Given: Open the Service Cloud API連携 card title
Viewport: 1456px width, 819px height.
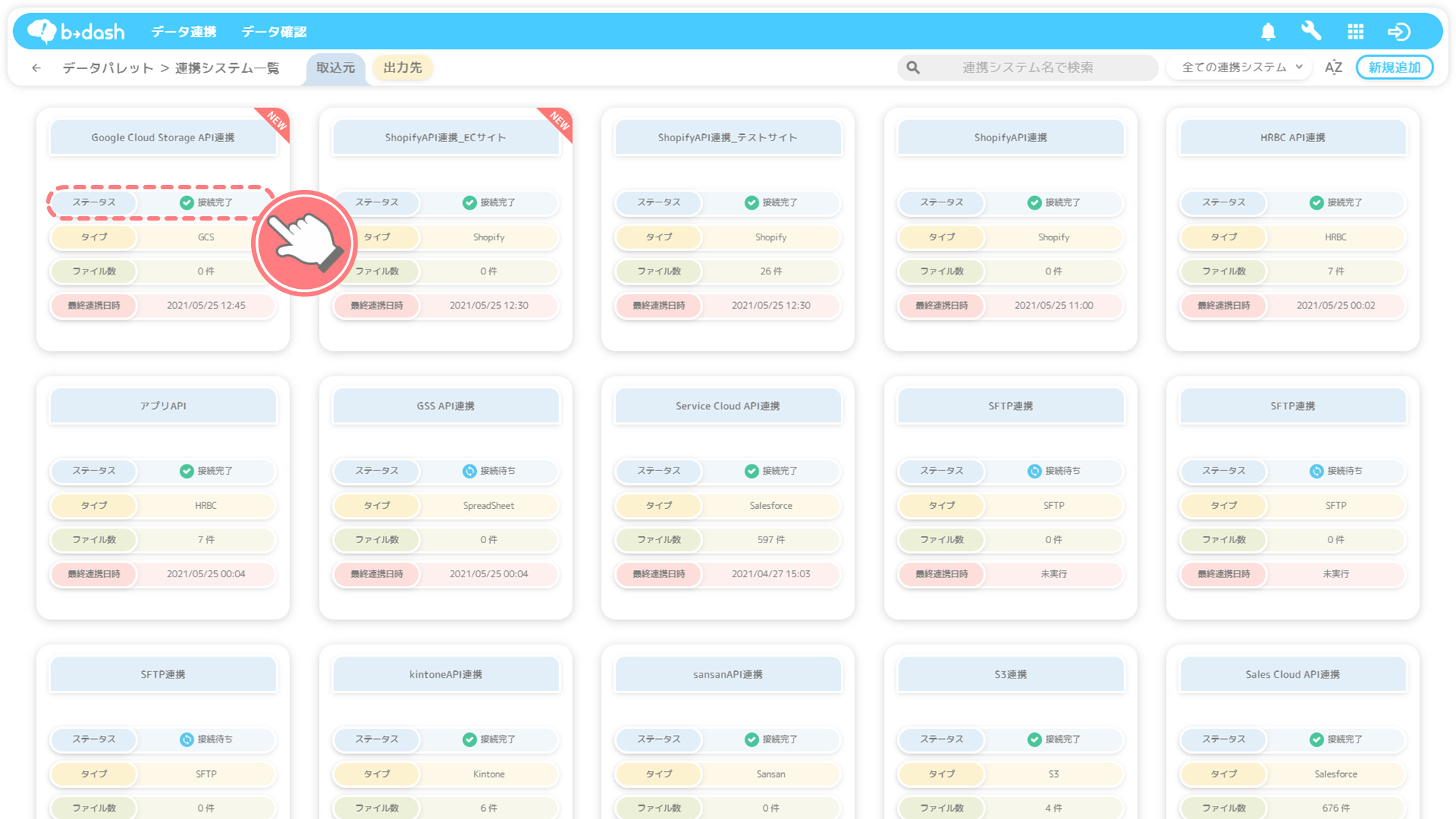Looking at the screenshot, I should [728, 406].
